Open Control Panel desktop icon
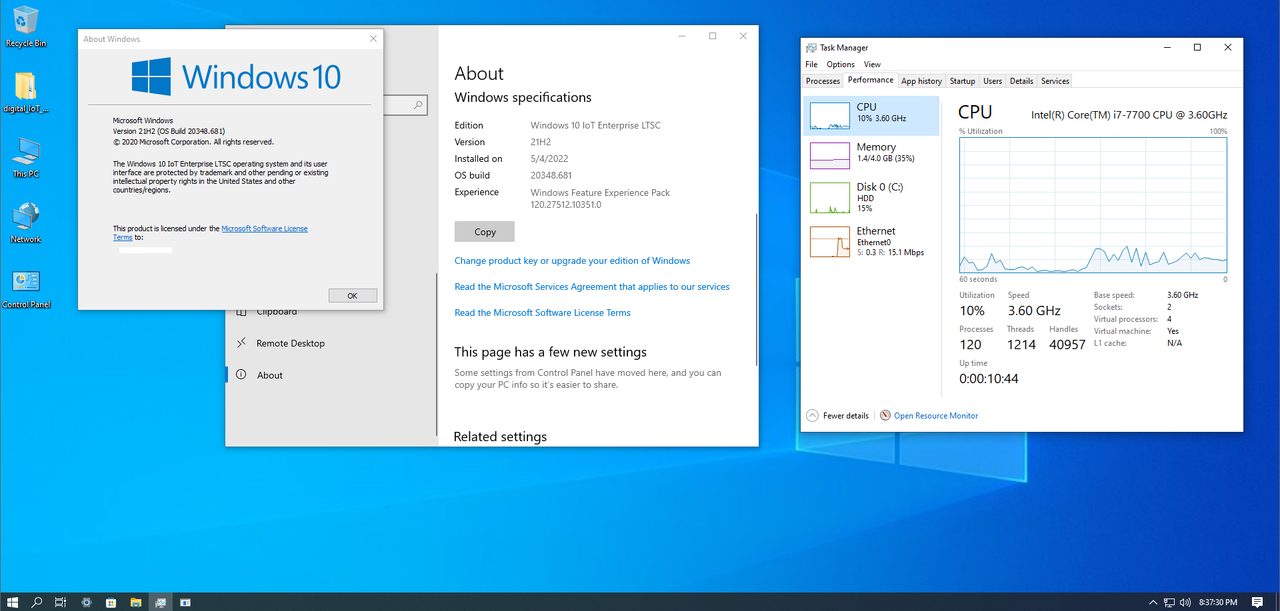Viewport: 1280px width, 611px height. point(26,288)
